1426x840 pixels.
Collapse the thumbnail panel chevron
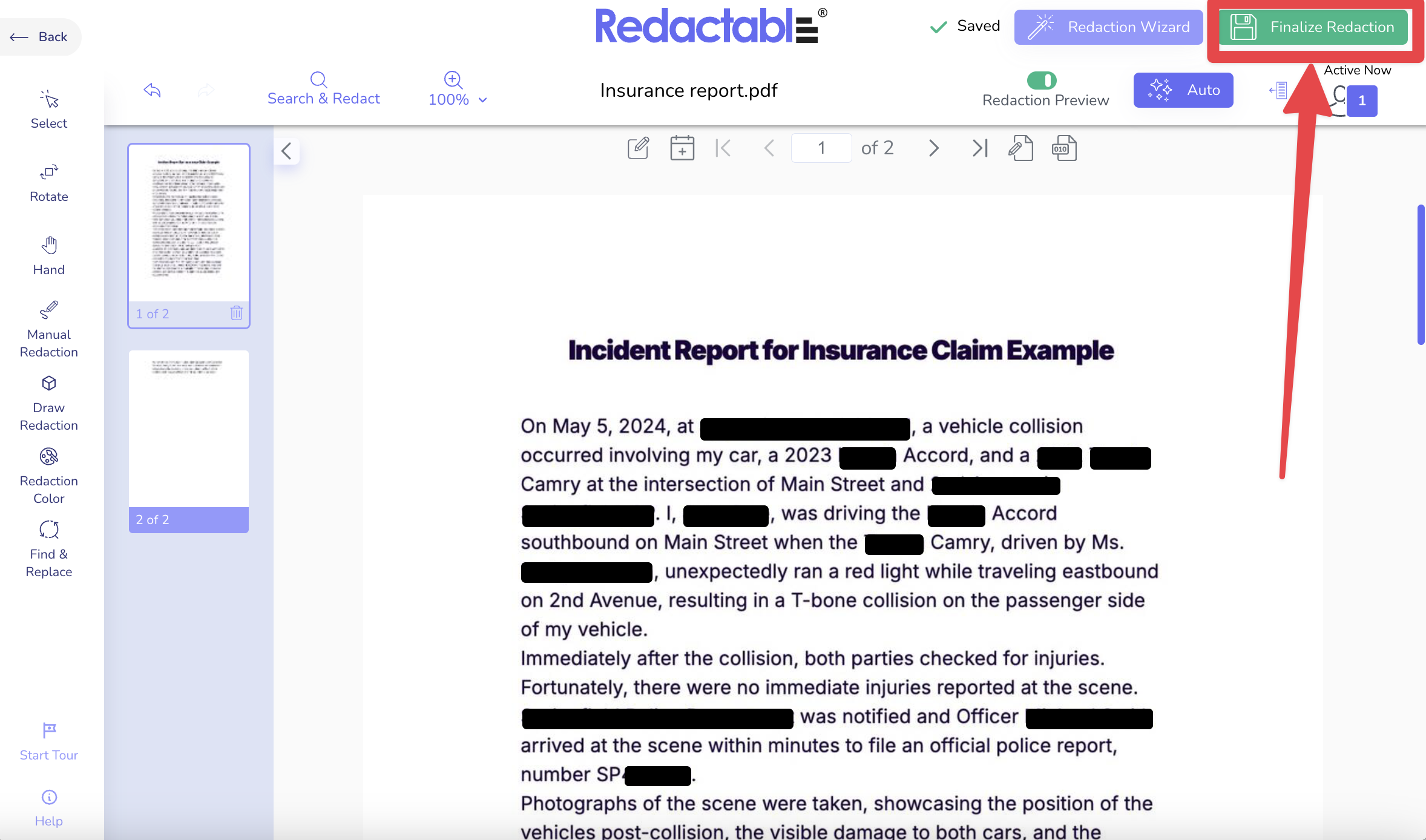coord(286,151)
